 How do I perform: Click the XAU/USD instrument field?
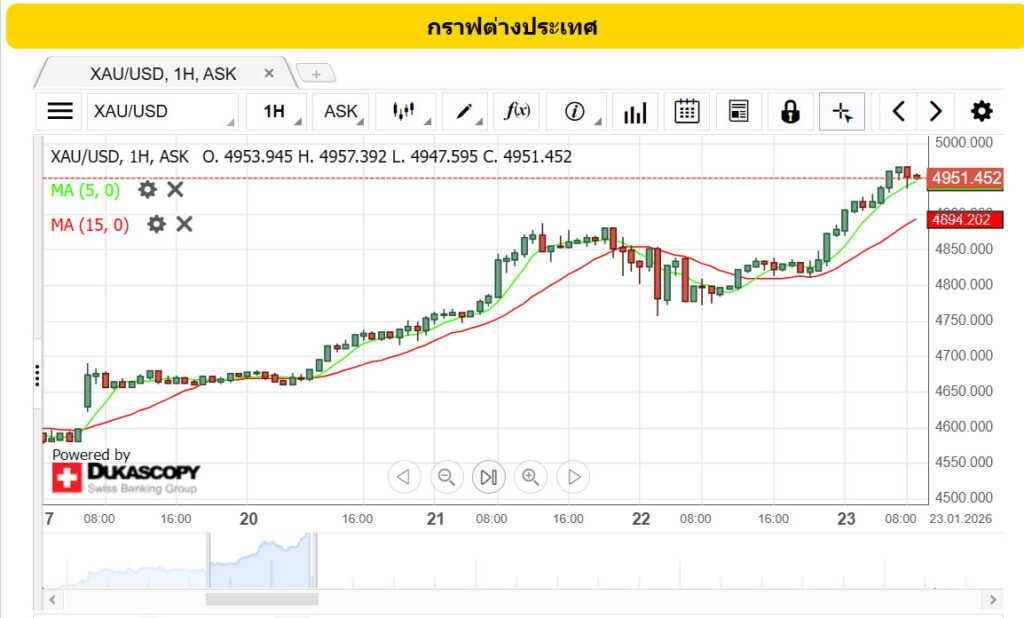coord(160,111)
